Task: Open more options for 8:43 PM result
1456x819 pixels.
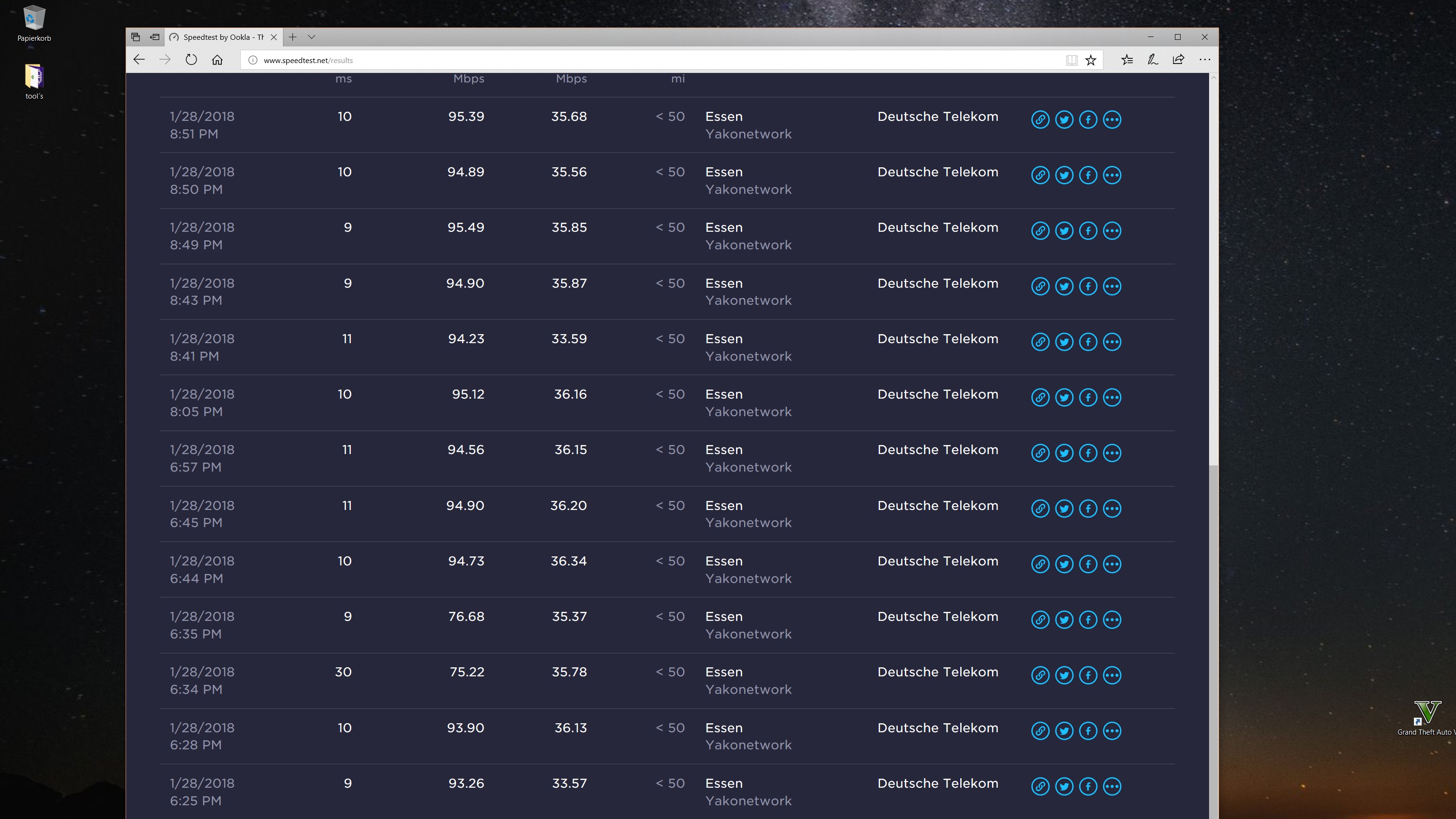Action: [x=1112, y=286]
